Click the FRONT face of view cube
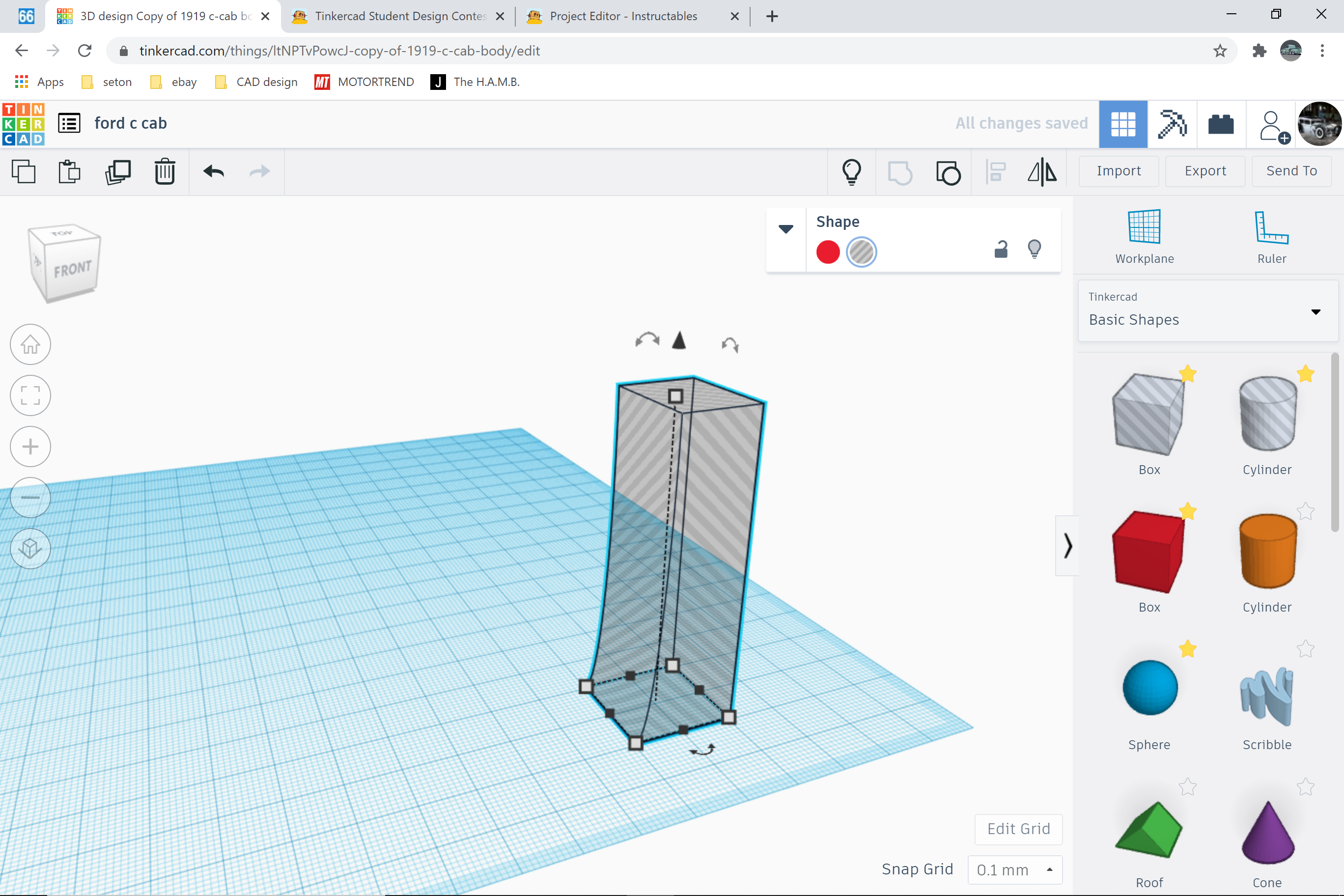This screenshot has height=896, width=1344. pos(73,269)
